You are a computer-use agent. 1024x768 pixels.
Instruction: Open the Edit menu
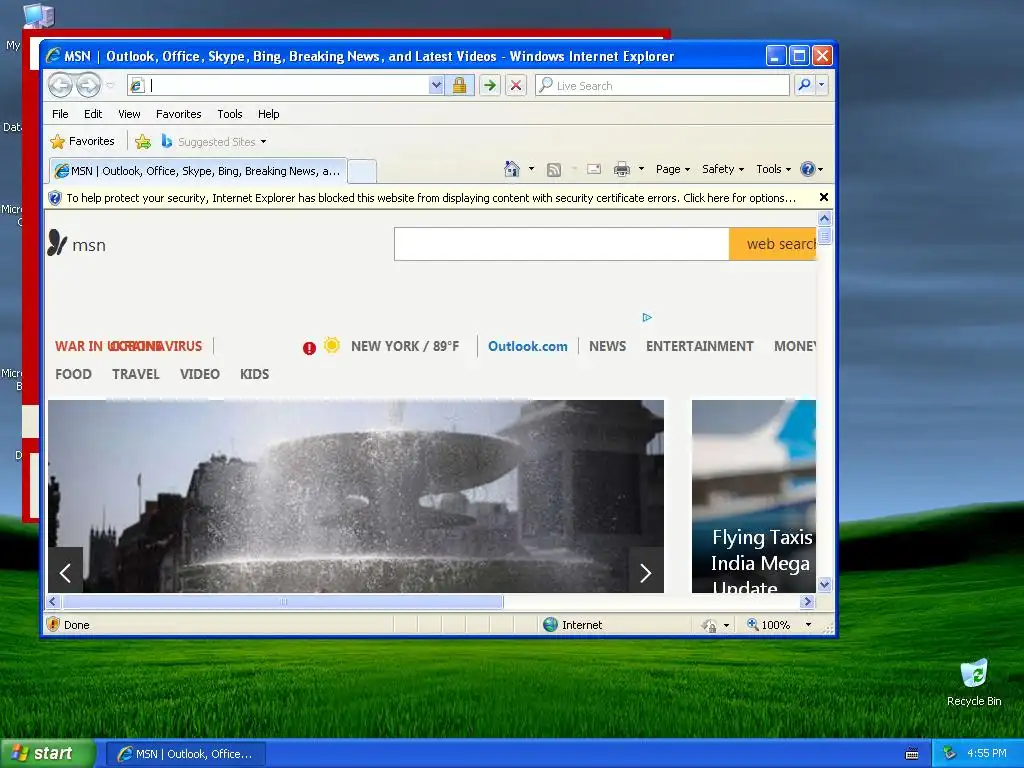tap(93, 114)
